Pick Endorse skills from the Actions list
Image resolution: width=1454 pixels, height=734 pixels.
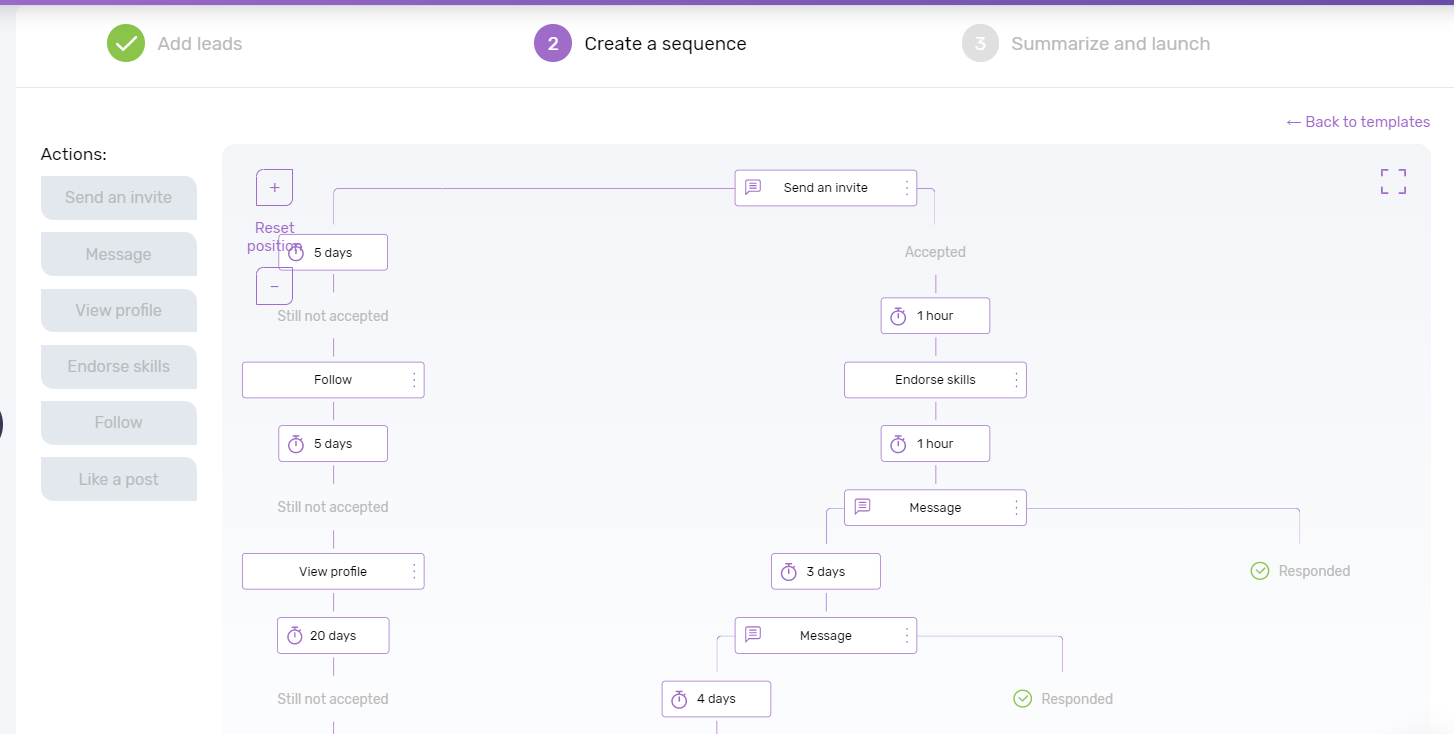click(119, 366)
